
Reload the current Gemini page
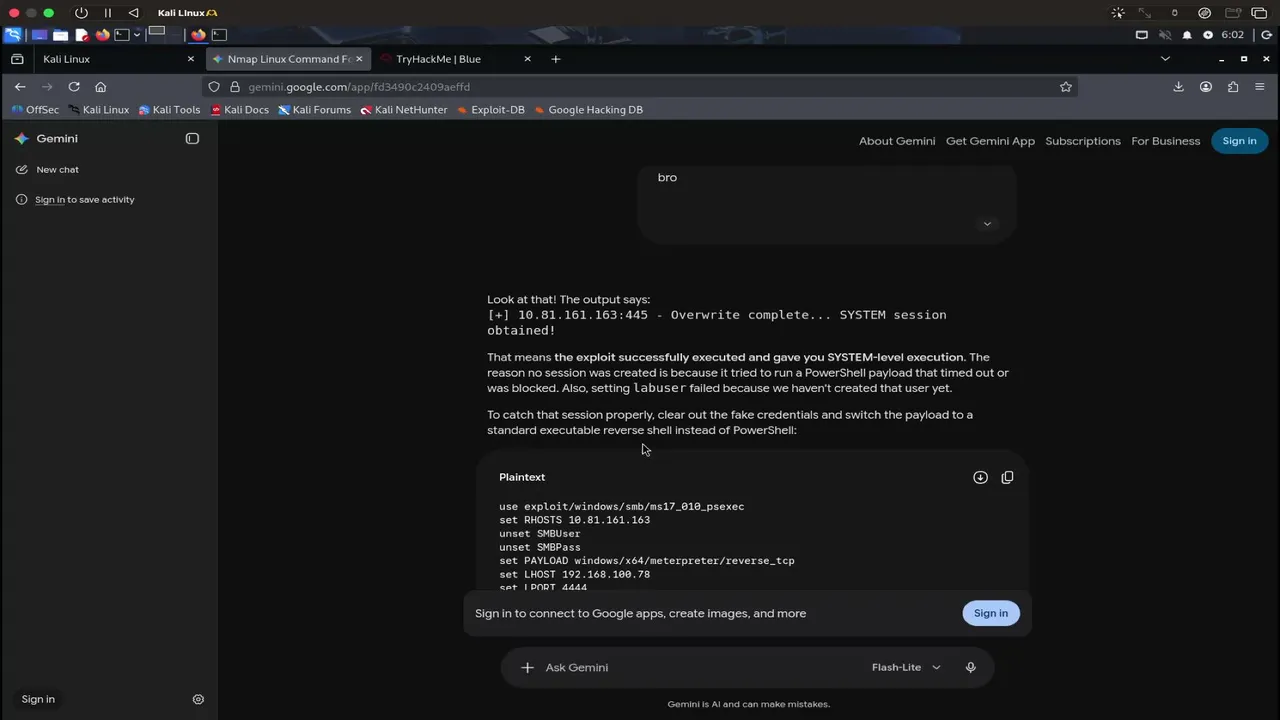coord(74,87)
